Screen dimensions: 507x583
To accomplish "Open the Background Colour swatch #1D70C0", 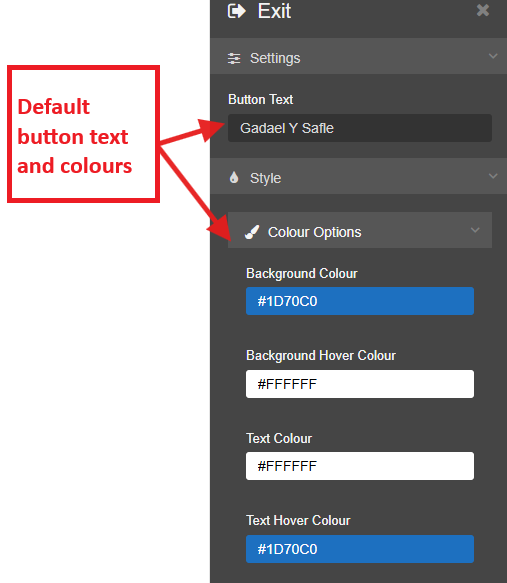I will click(x=360, y=301).
